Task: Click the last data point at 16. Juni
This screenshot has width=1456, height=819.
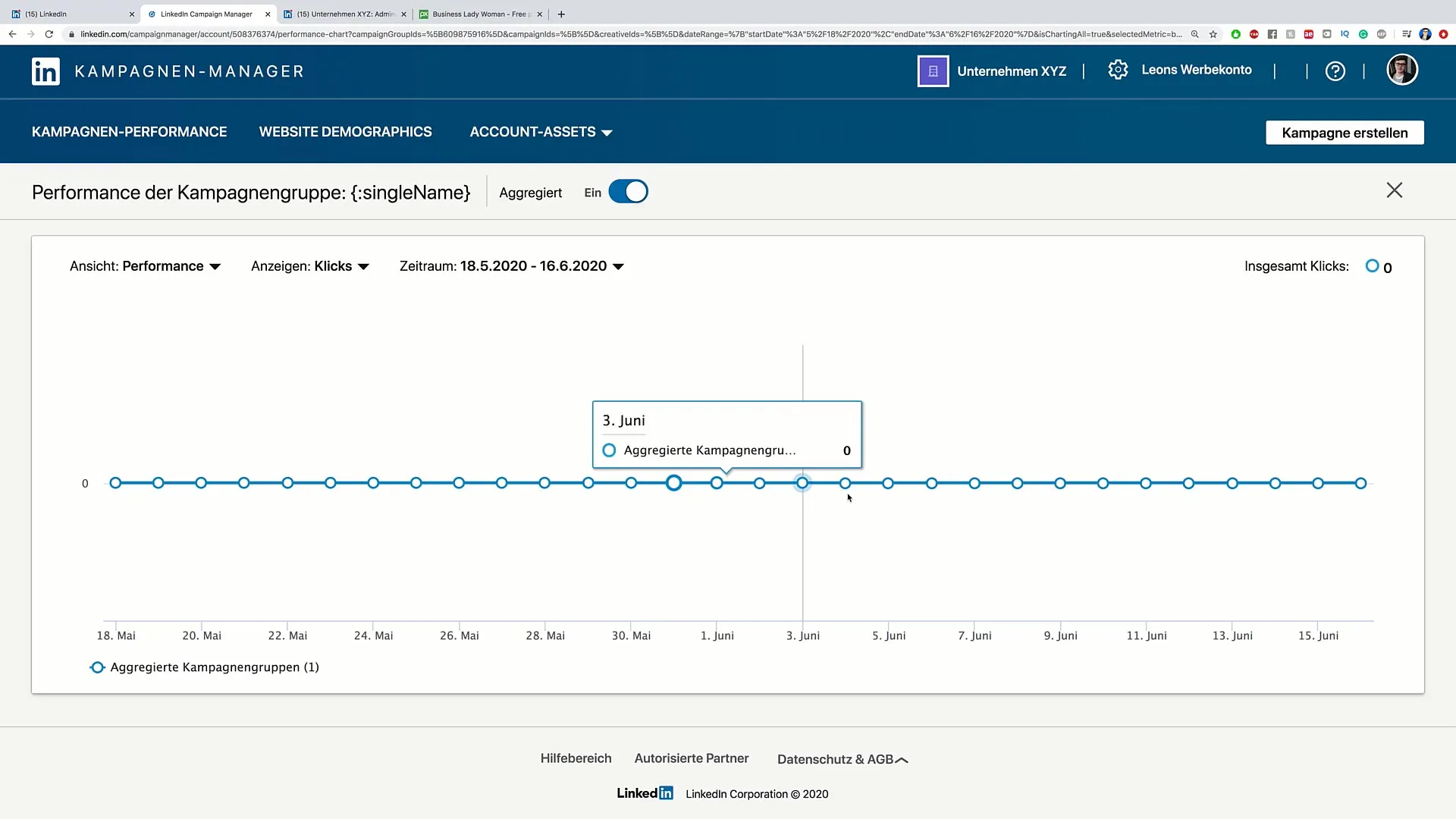Action: pos(1360,483)
